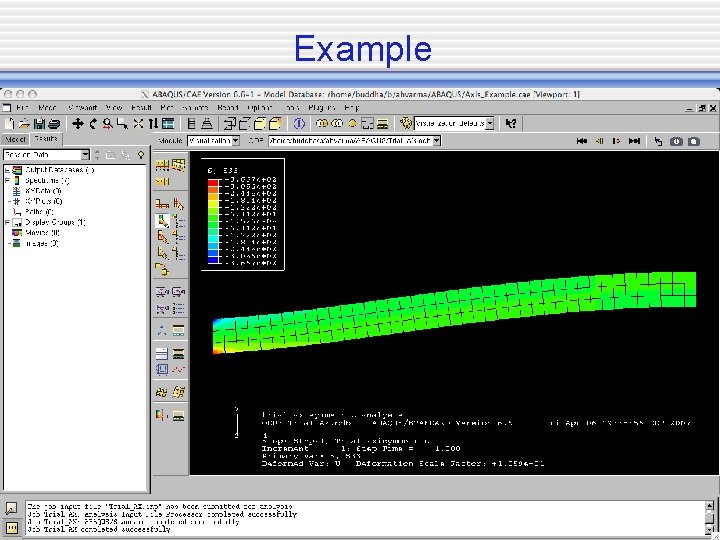
Task: Switch to the Model tab
Action: coord(15,139)
